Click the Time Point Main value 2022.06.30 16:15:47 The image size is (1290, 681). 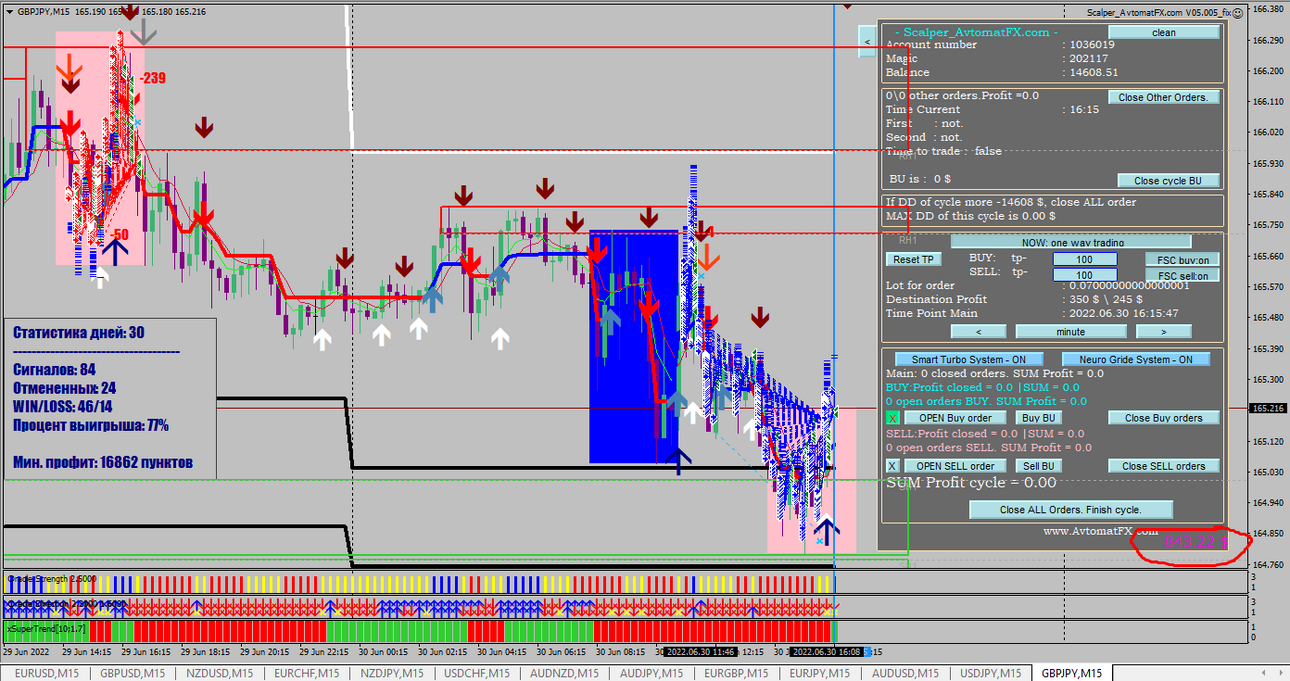[1123, 313]
